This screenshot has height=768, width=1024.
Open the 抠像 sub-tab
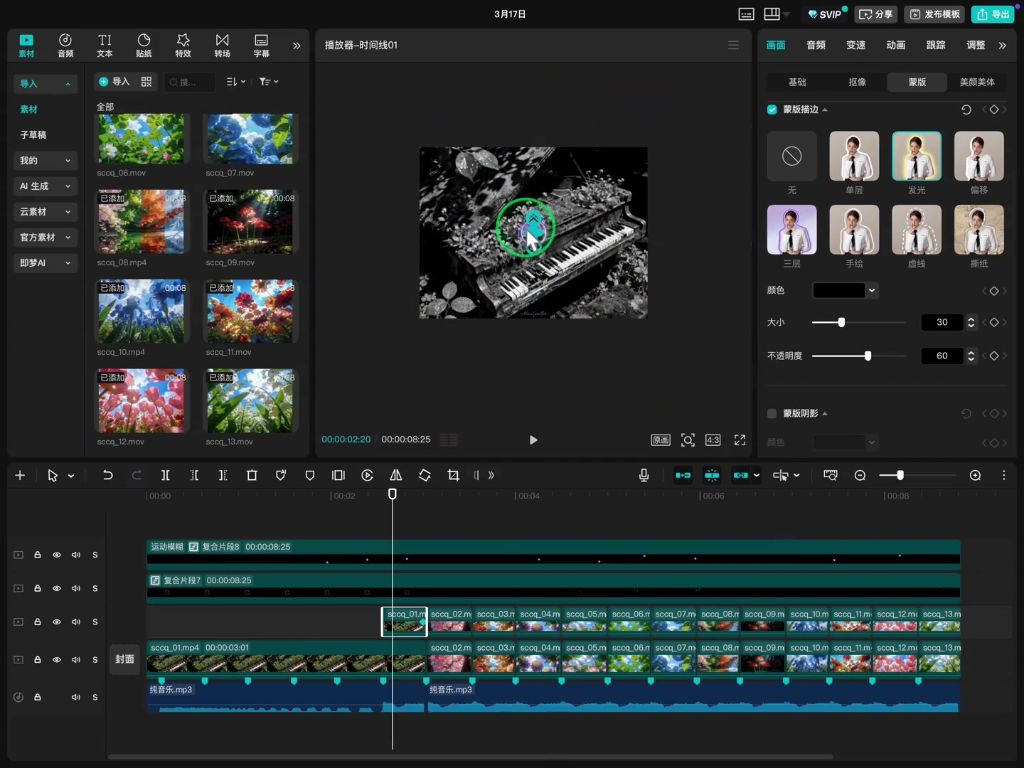857,82
